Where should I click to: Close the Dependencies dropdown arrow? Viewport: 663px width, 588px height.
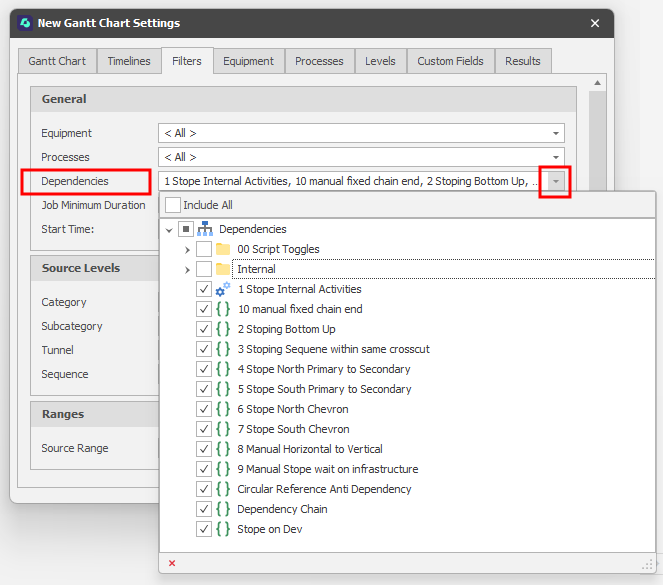point(556,182)
